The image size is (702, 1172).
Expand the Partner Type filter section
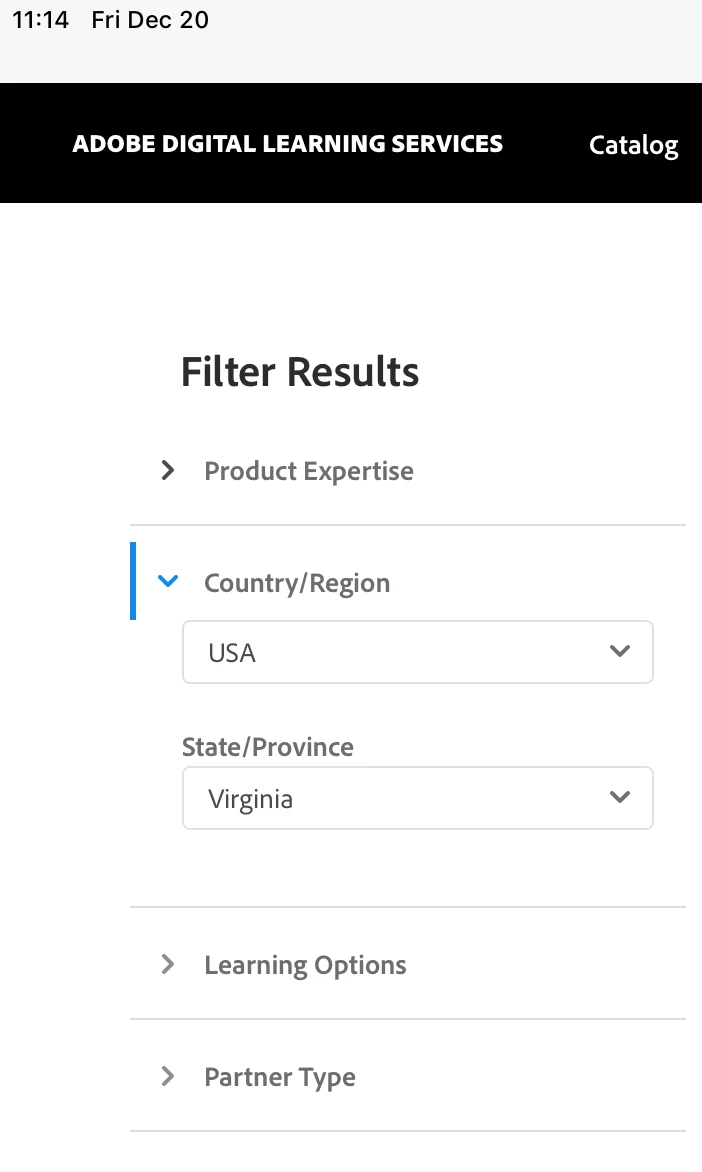(280, 1077)
